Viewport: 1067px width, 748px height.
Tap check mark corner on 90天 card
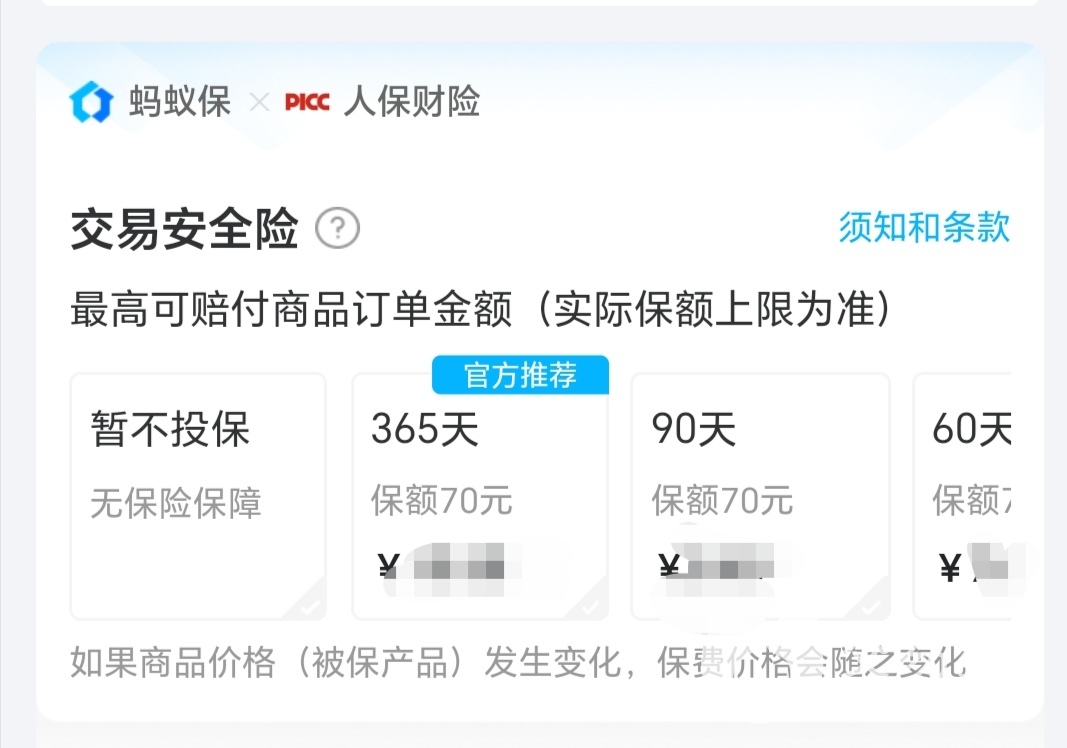(872, 604)
